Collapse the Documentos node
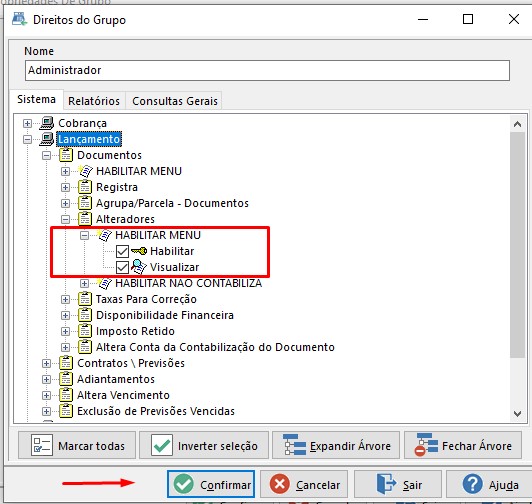 [46, 155]
